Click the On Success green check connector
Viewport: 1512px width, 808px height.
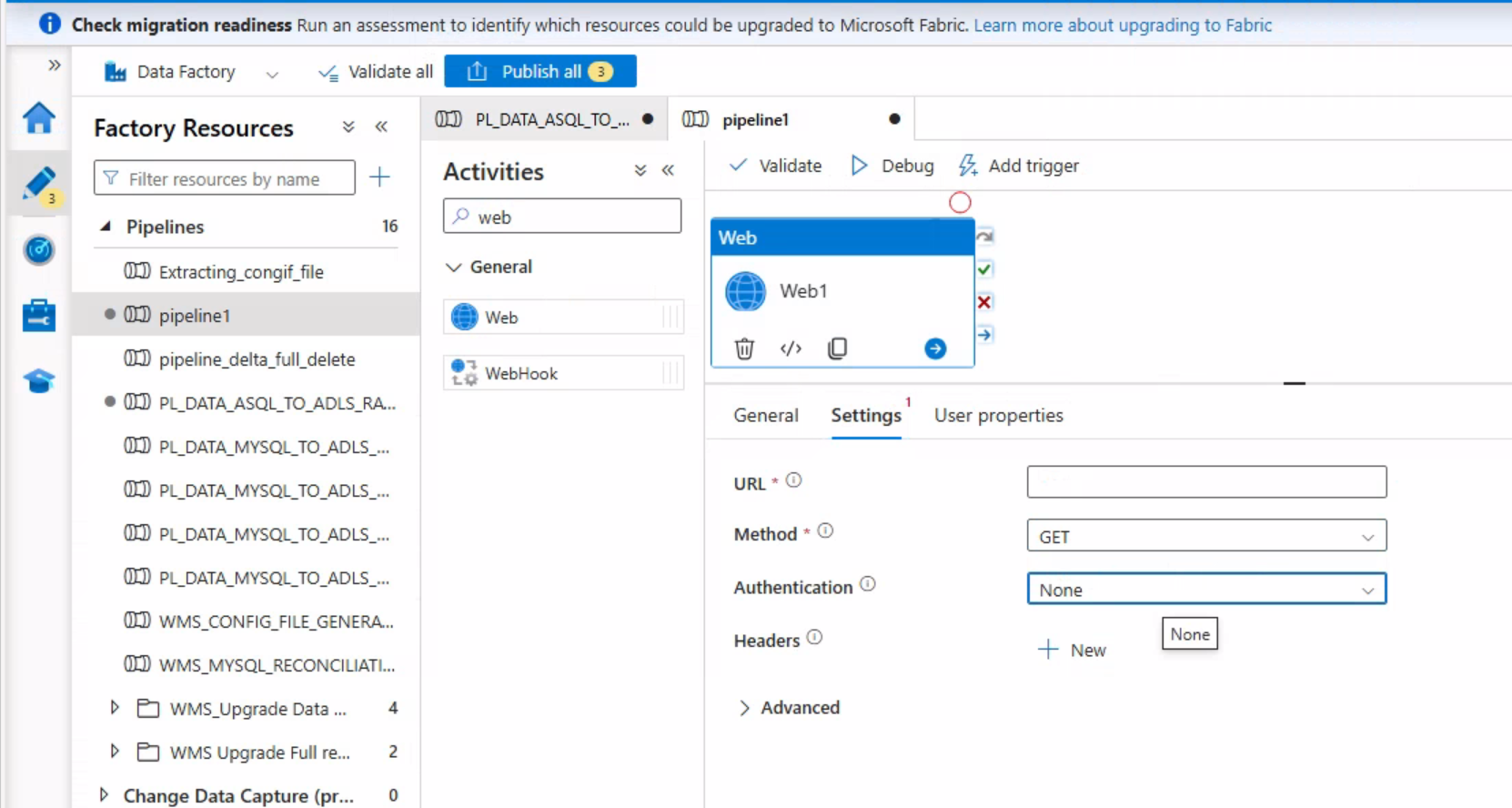(x=984, y=269)
